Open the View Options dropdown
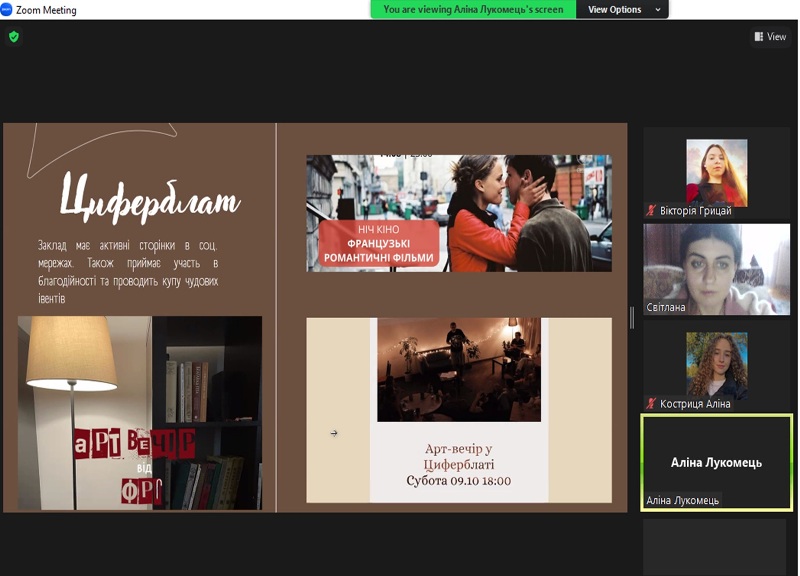The height and width of the screenshot is (576, 800). 614,10
